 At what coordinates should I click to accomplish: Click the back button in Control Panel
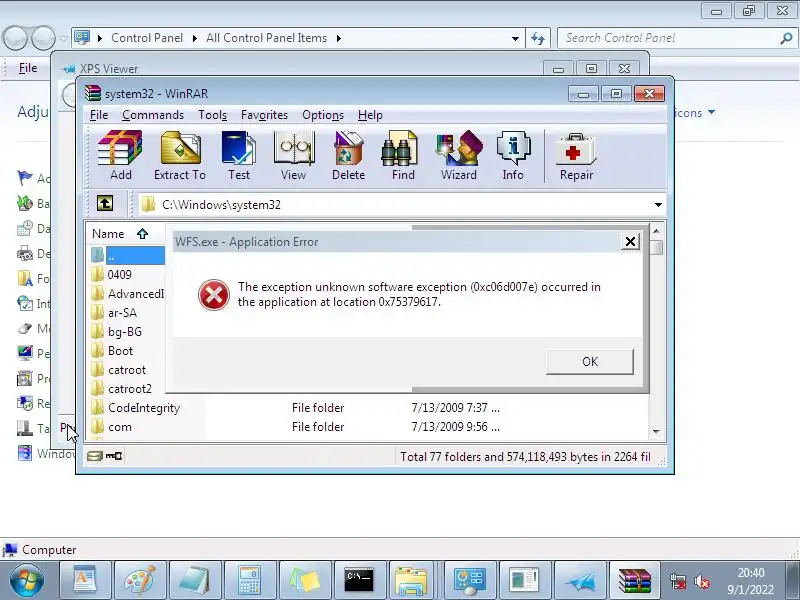[15, 38]
